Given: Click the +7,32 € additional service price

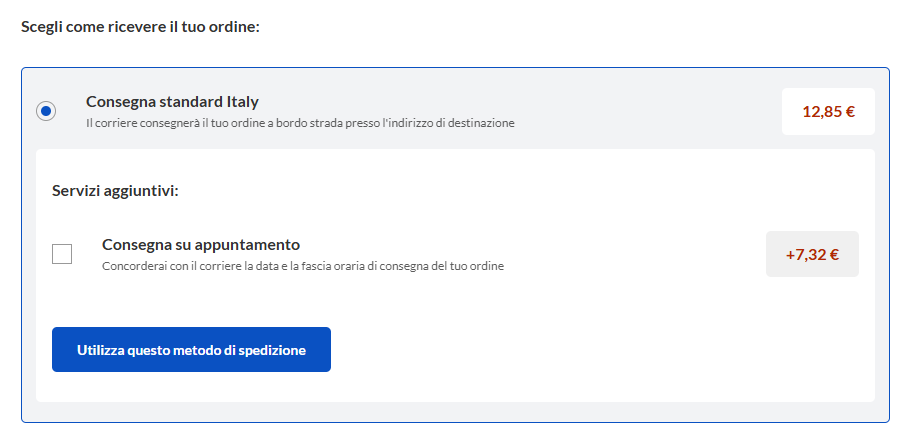Looking at the screenshot, I should (811, 254).
